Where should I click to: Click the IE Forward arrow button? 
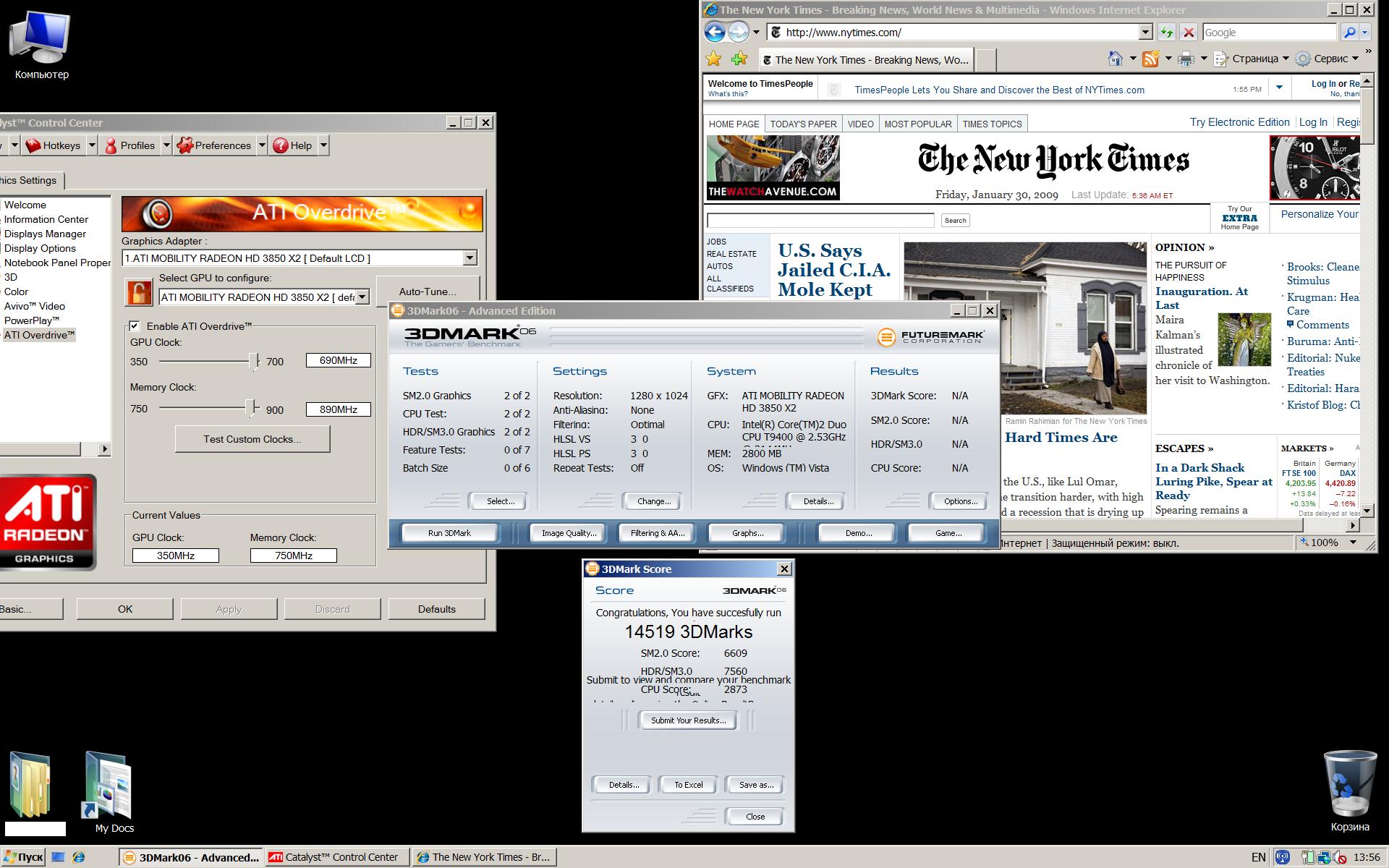pos(738,32)
